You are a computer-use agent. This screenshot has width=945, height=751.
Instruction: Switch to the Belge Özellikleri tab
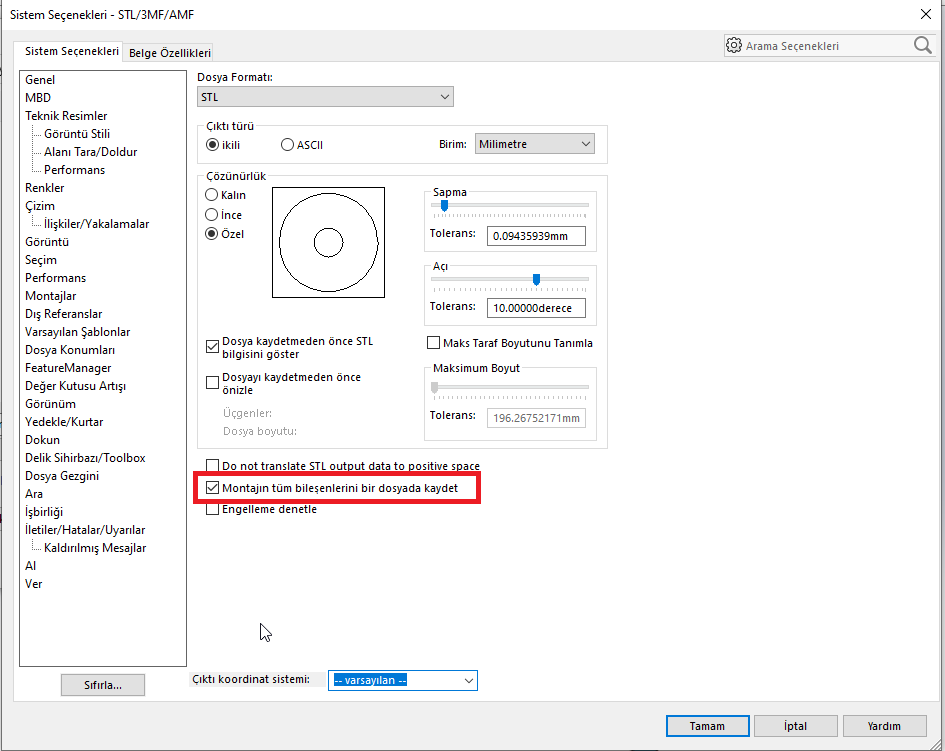point(169,53)
